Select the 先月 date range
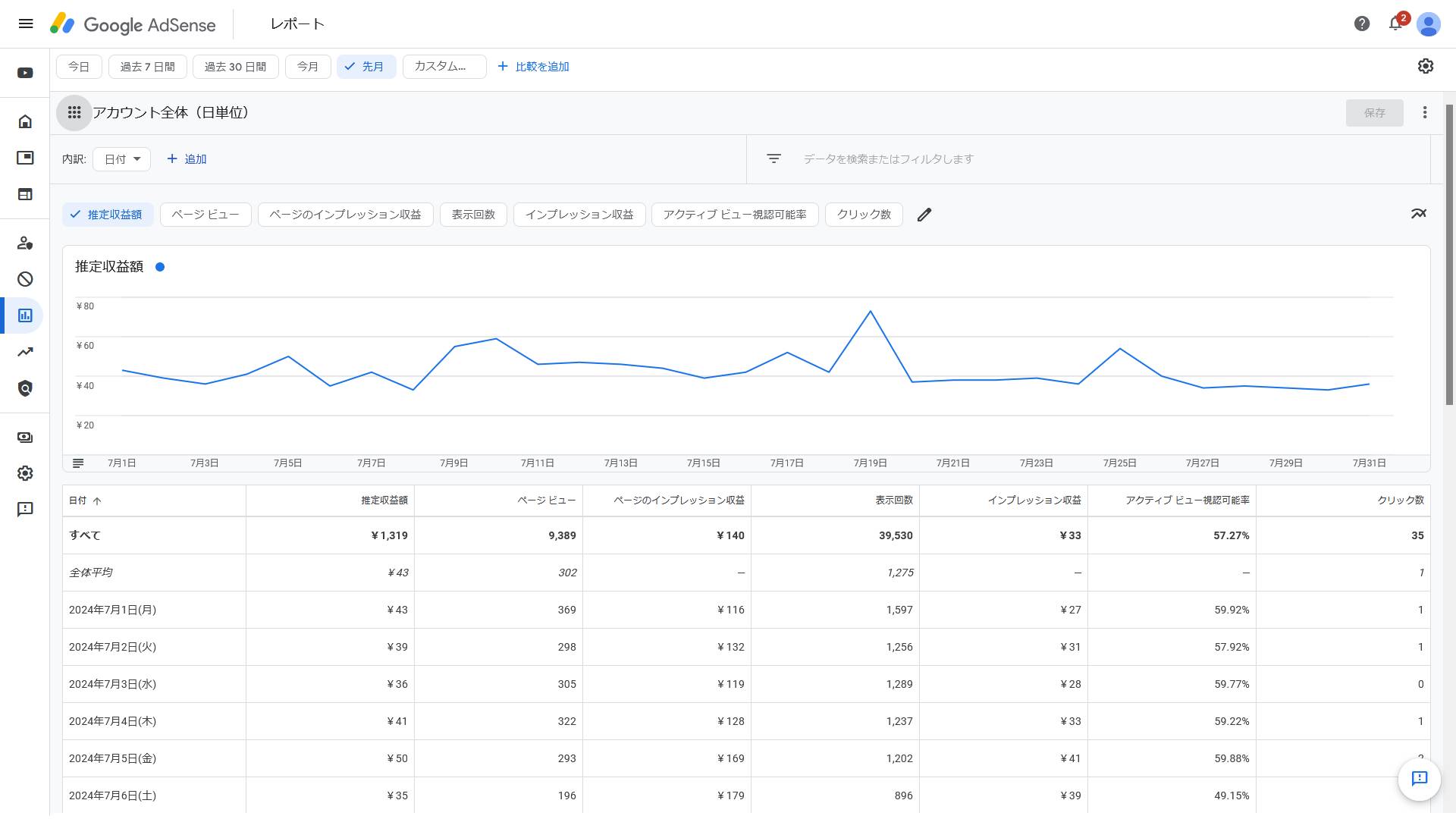The width and height of the screenshot is (1456, 819). click(366, 67)
